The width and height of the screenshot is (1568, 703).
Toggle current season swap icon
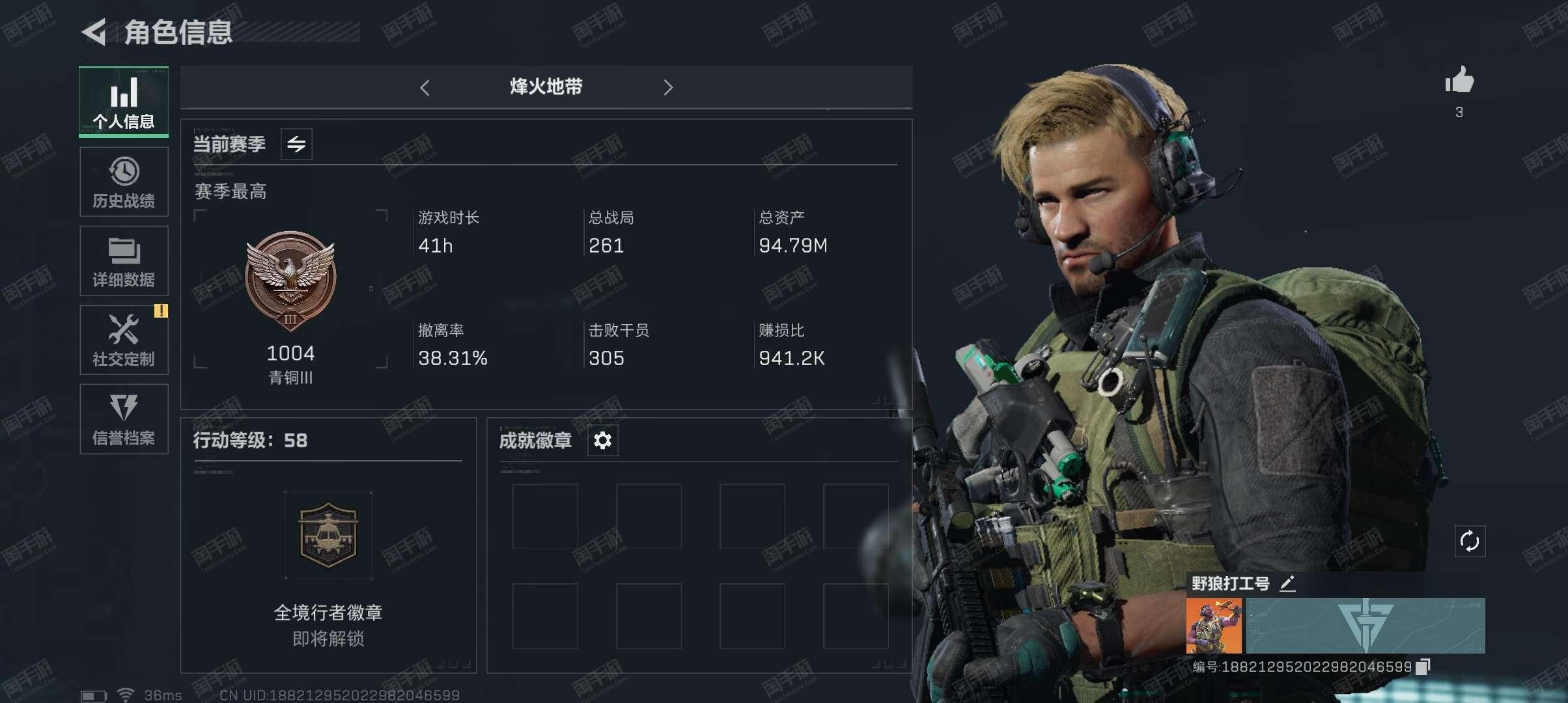click(x=296, y=144)
